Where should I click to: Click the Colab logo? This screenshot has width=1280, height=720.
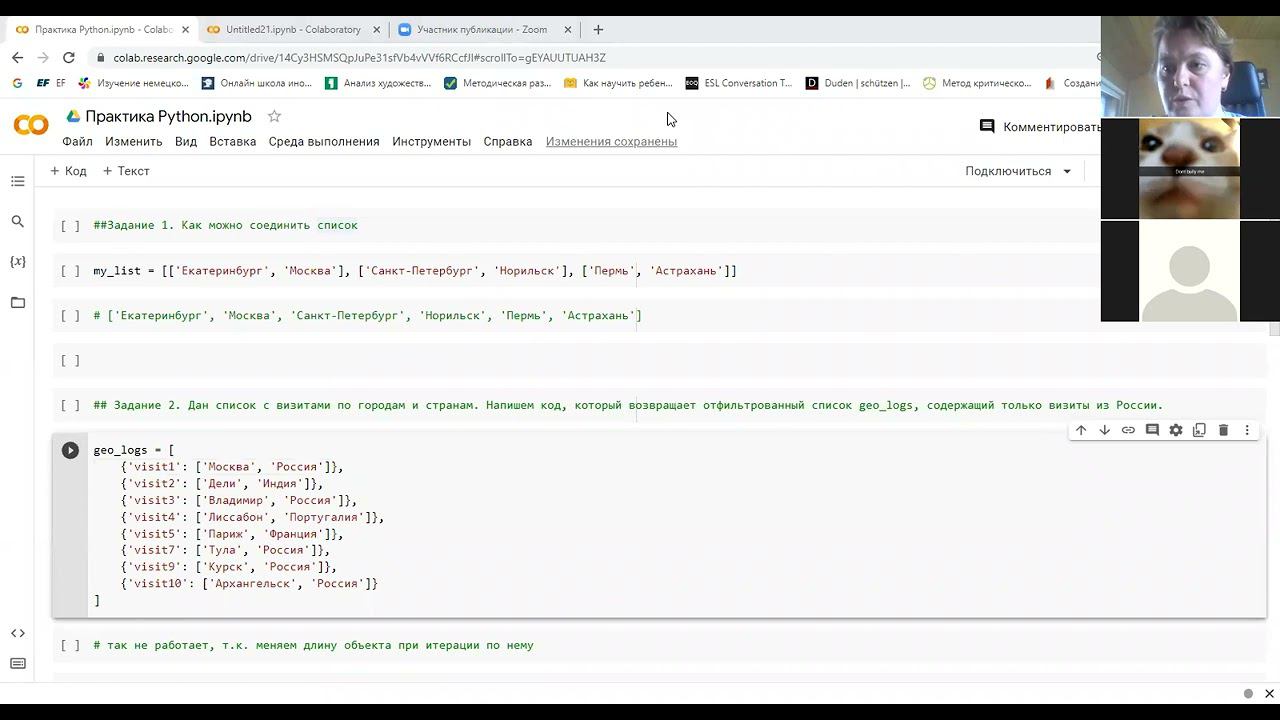click(31, 125)
